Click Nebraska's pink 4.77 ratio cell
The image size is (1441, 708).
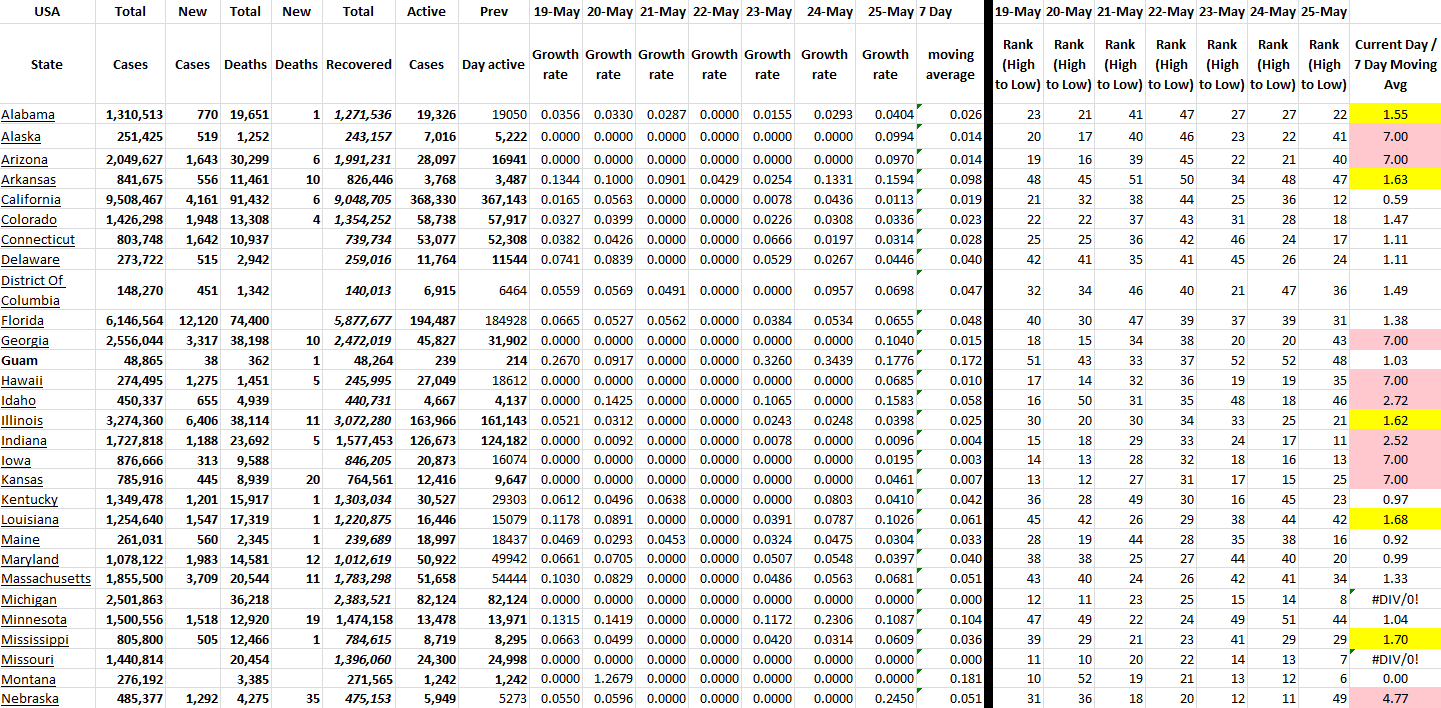pos(1395,699)
